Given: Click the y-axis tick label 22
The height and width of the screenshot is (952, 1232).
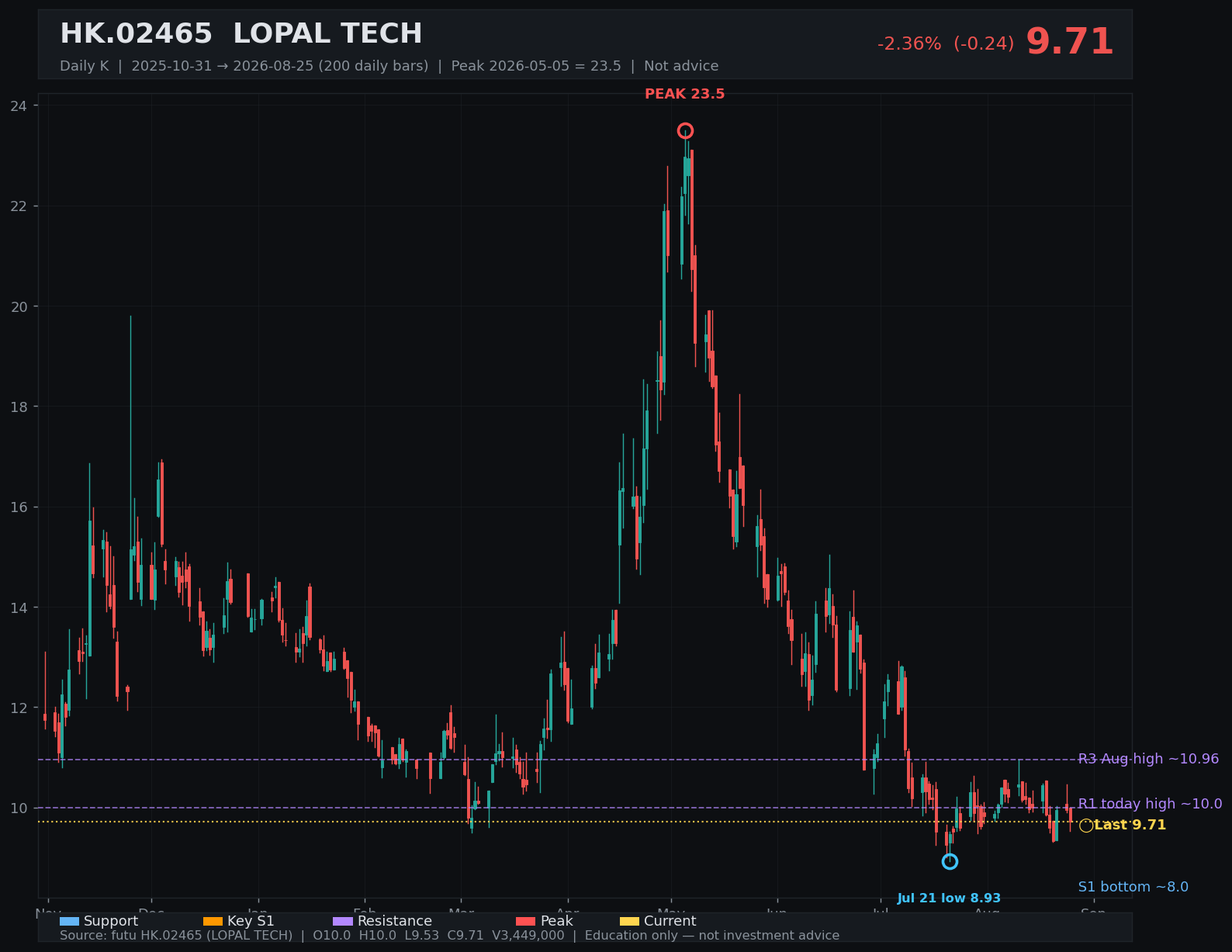Looking at the screenshot, I should pos(19,206).
